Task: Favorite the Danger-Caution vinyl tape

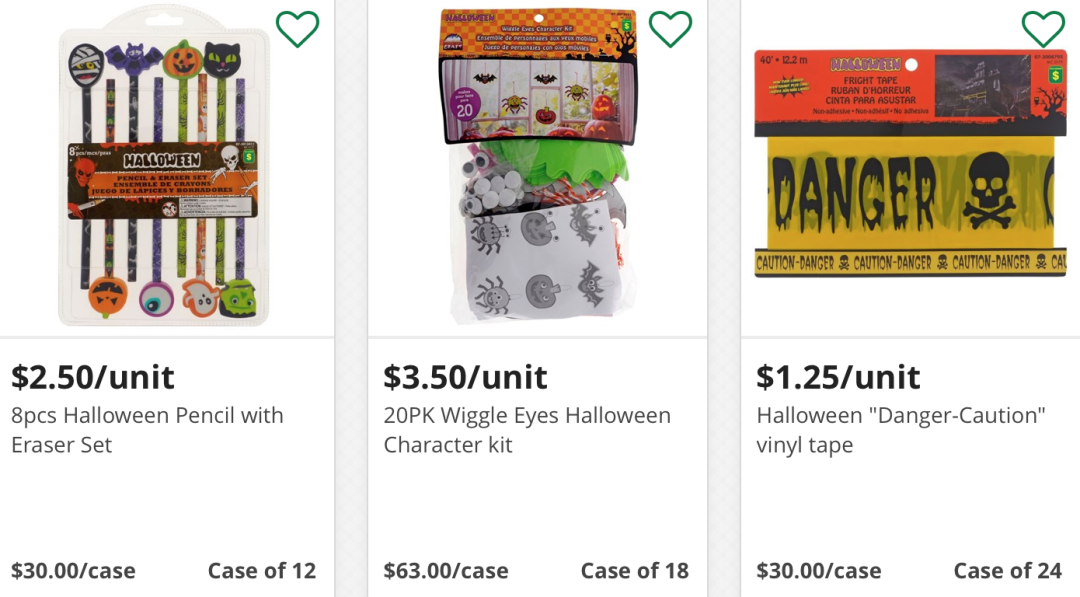Action: (x=1043, y=29)
